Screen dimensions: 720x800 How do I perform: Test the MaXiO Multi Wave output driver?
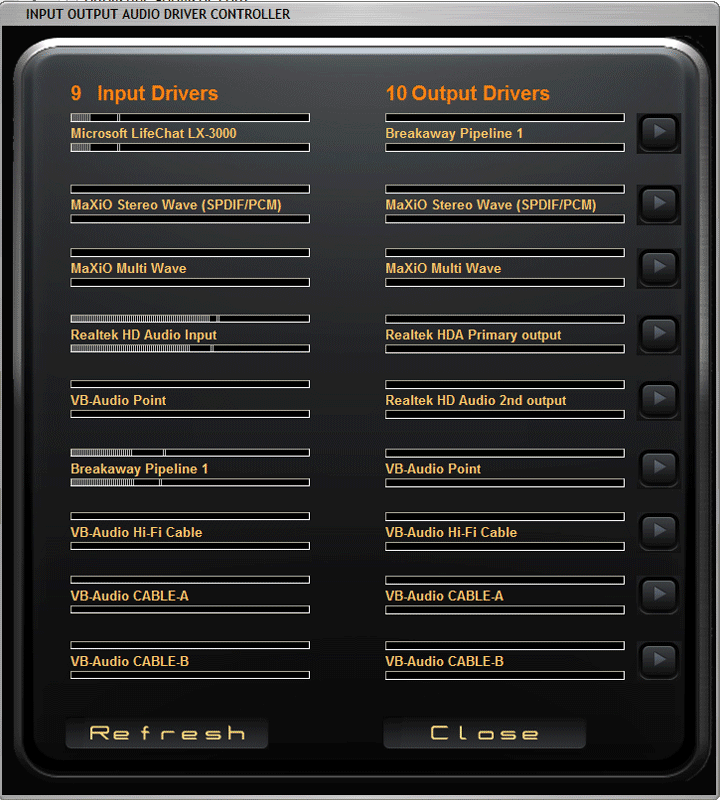click(x=658, y=267)
